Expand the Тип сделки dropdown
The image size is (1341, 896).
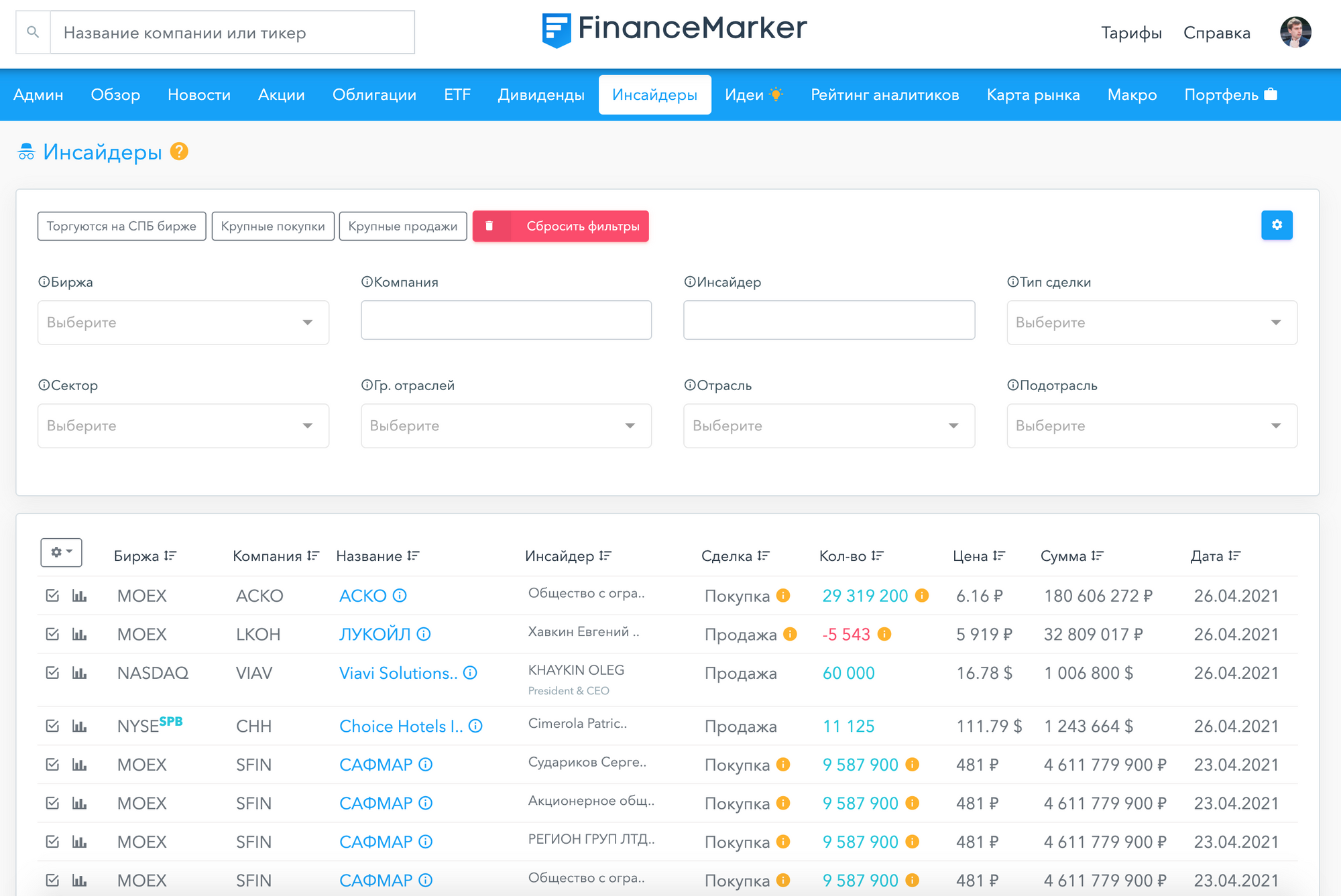[1152, 322]
